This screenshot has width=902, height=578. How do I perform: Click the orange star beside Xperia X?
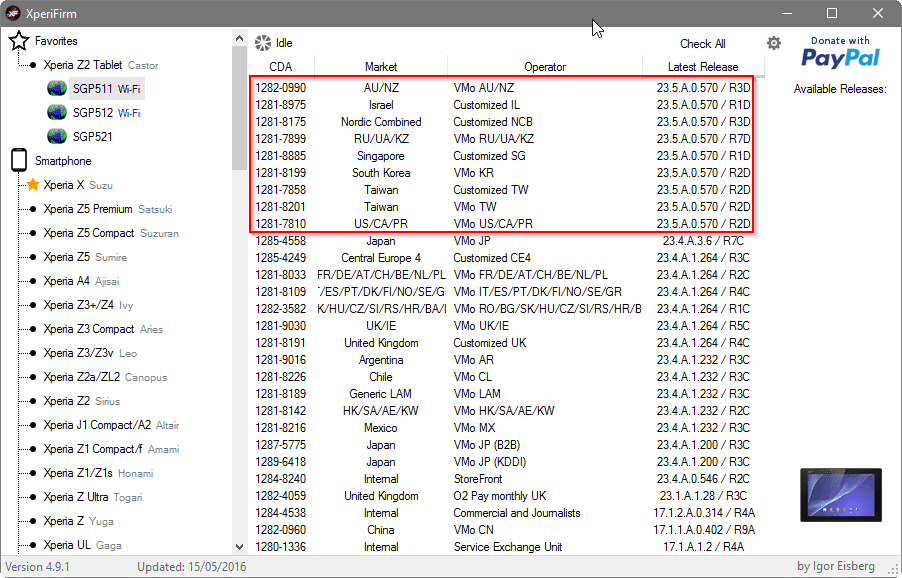tap(33, 185)
